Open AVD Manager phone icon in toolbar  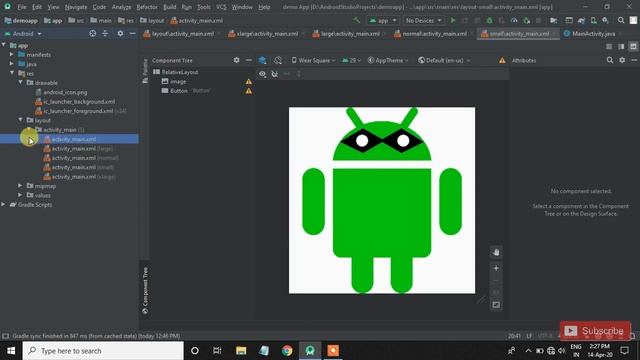pos(593,20)
